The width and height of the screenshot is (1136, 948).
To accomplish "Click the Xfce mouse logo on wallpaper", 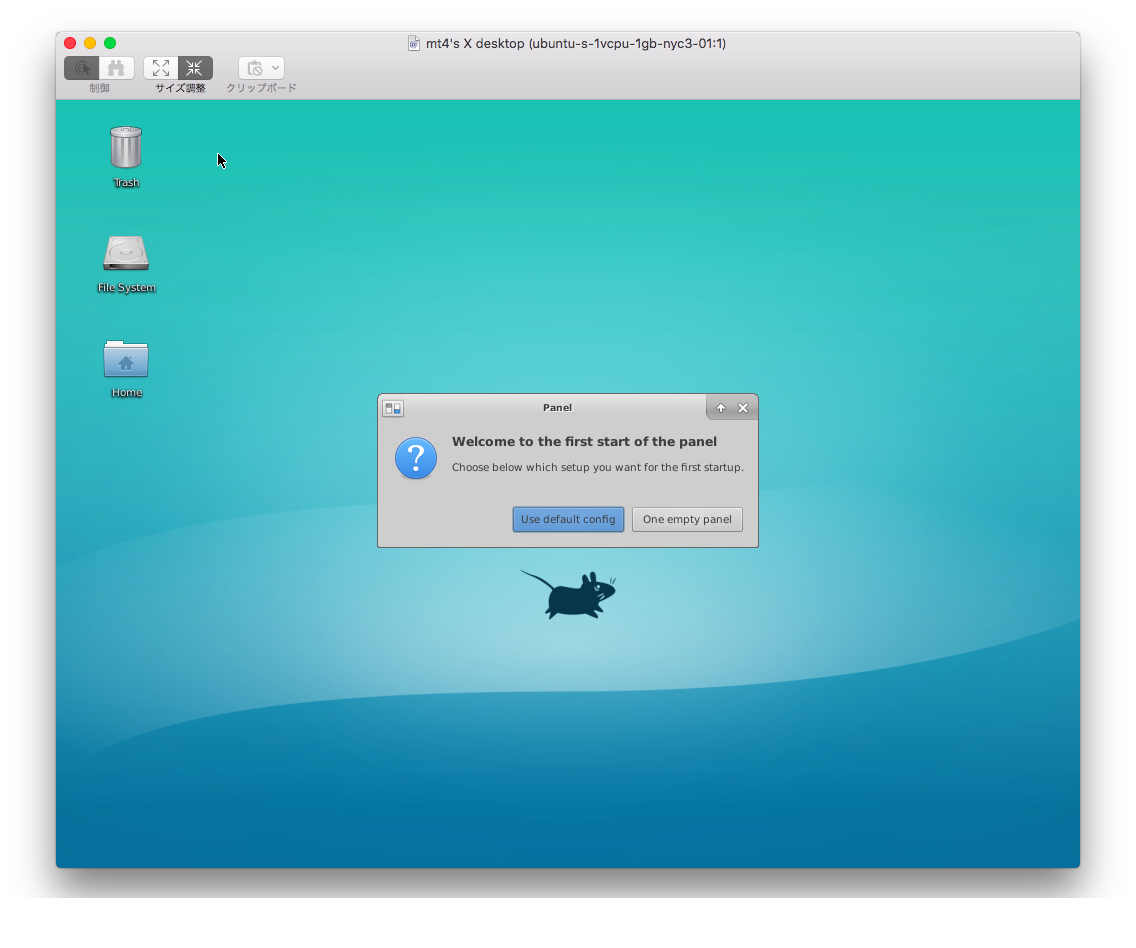I will coord(569,595).
